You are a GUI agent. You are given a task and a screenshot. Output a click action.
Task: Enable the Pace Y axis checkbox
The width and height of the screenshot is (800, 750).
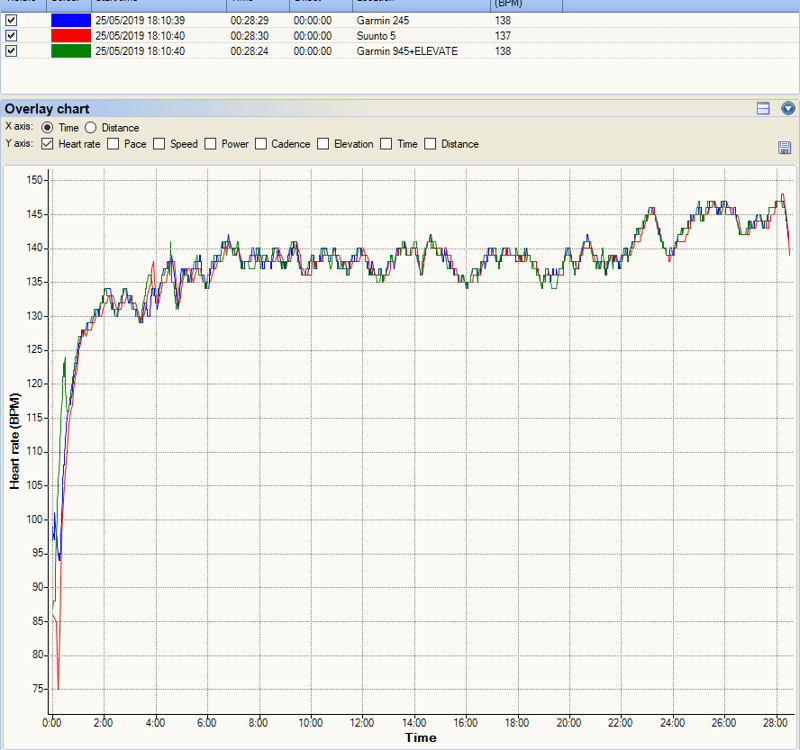[113, 144]
